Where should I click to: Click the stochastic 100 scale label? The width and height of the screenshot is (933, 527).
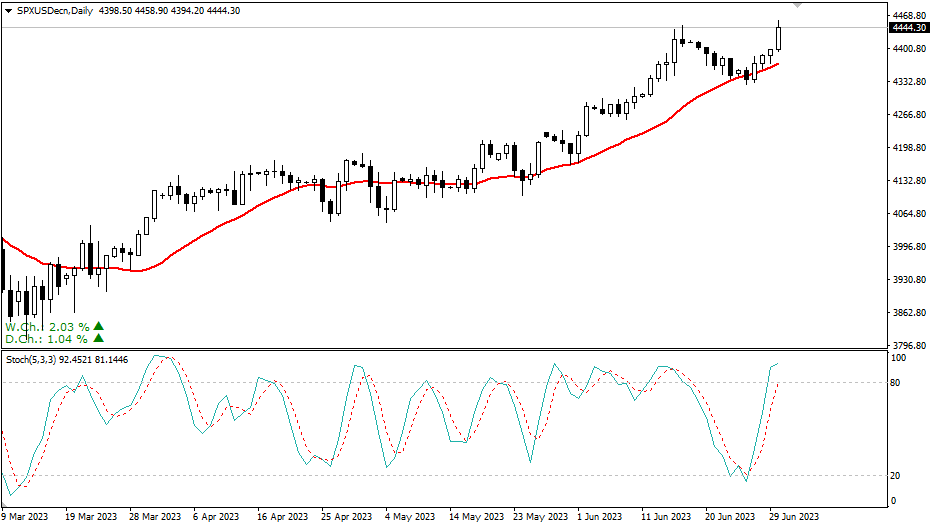[x=900, y=358]
